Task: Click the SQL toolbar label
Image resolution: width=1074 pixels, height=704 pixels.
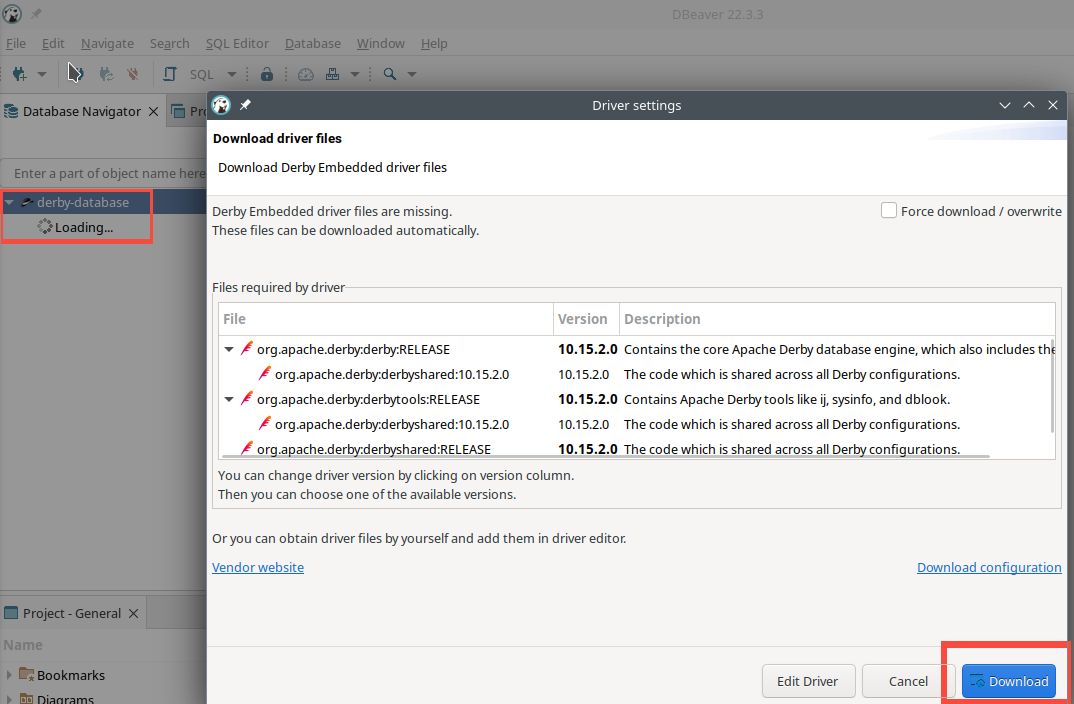Action: [x=202, y=74]
